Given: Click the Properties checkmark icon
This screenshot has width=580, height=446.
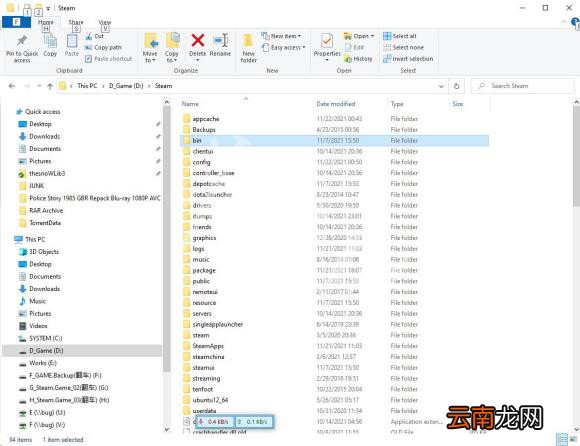Looking at the screenshot, I should click(327, 41).
